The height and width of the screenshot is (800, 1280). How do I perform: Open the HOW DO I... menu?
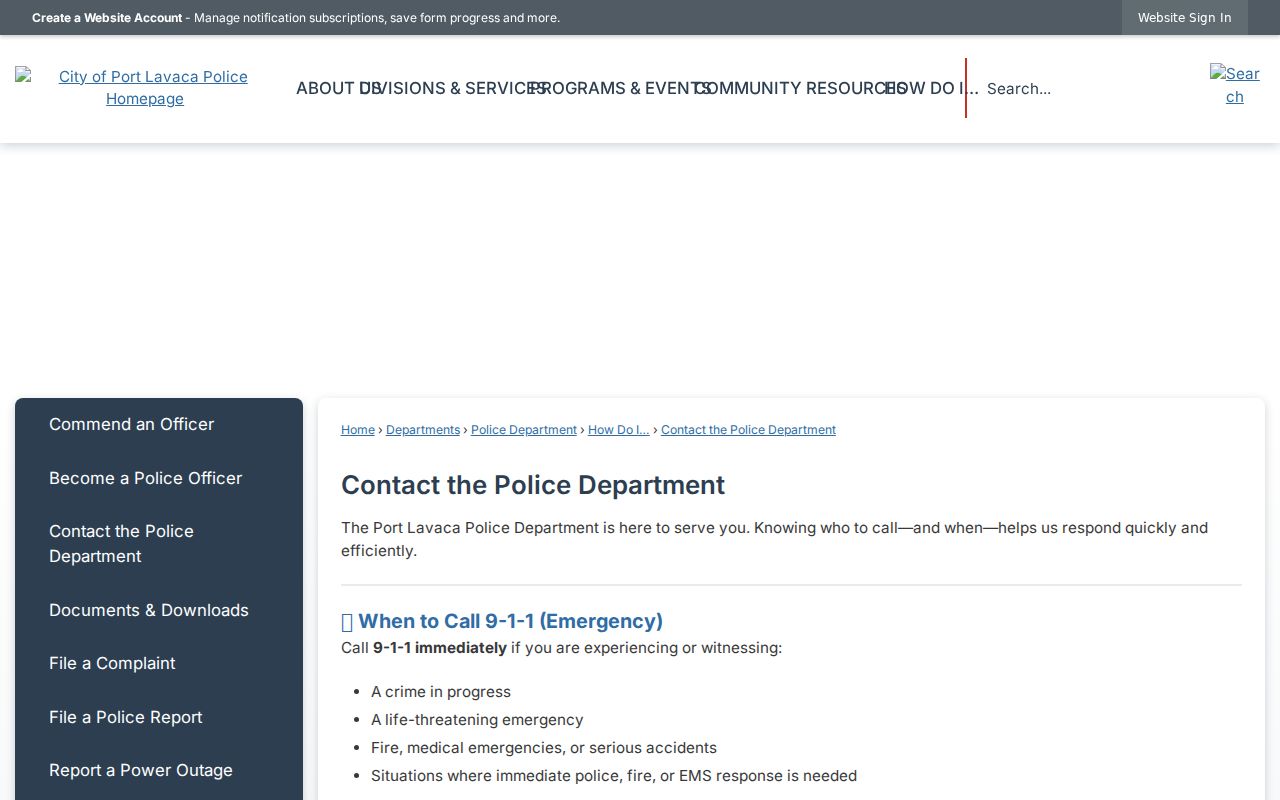(x=932, y=88)
